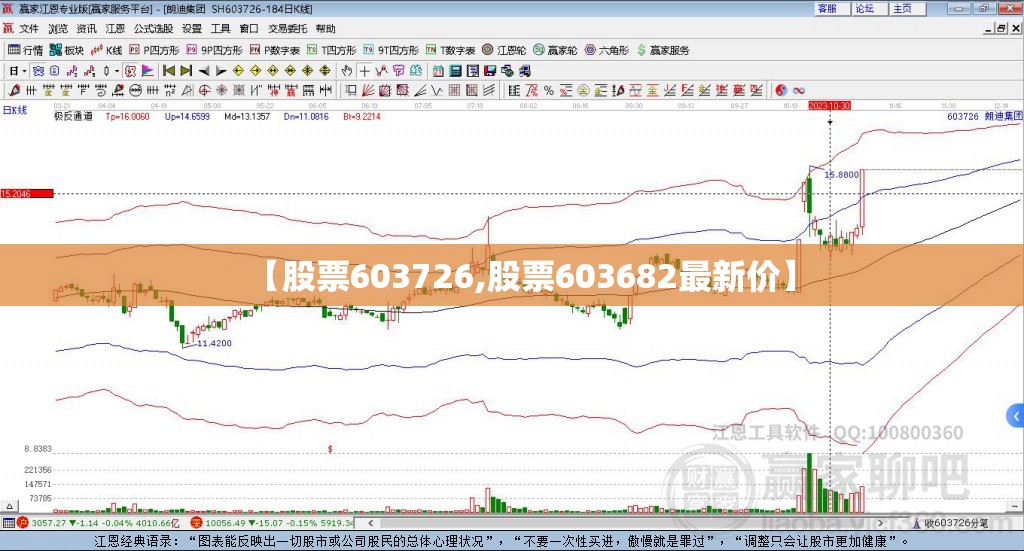The image size is (1024, 551).
Task: Click the red pencil drawing tool
Action: (14, 91)
